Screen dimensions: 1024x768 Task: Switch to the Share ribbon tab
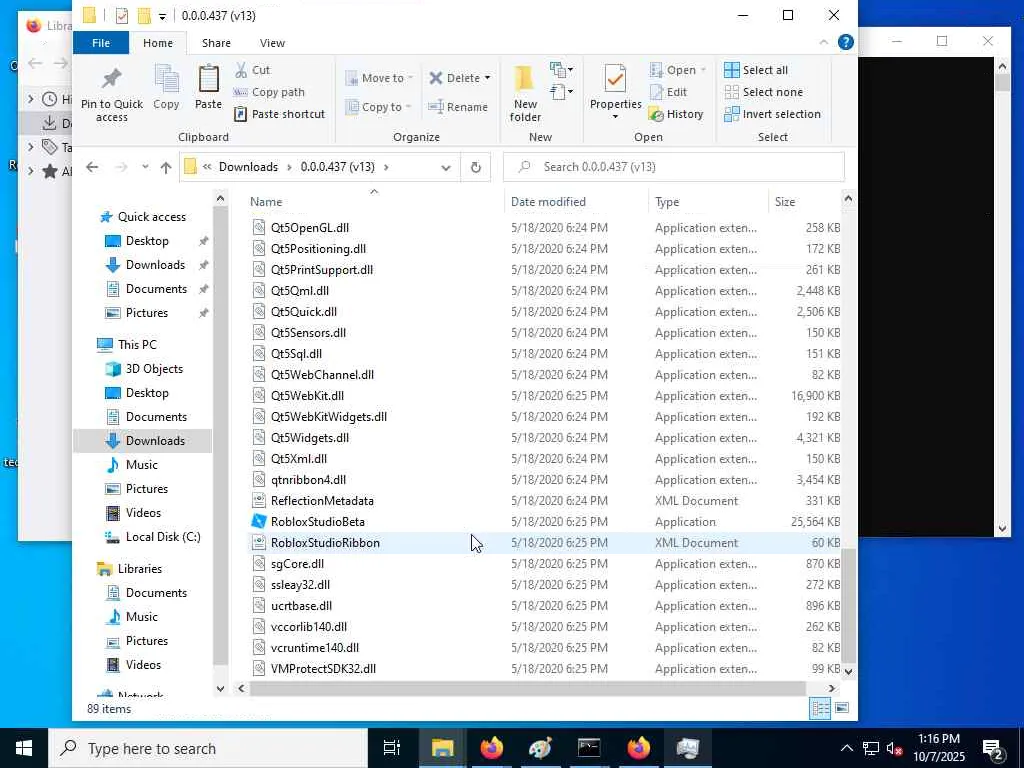coord(216,43)
